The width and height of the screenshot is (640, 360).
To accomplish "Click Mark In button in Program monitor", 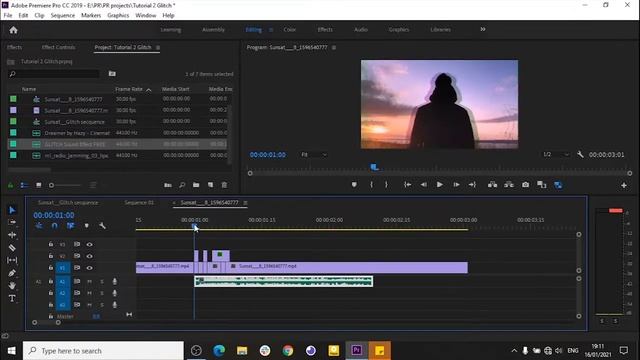I will click(371, 185).
